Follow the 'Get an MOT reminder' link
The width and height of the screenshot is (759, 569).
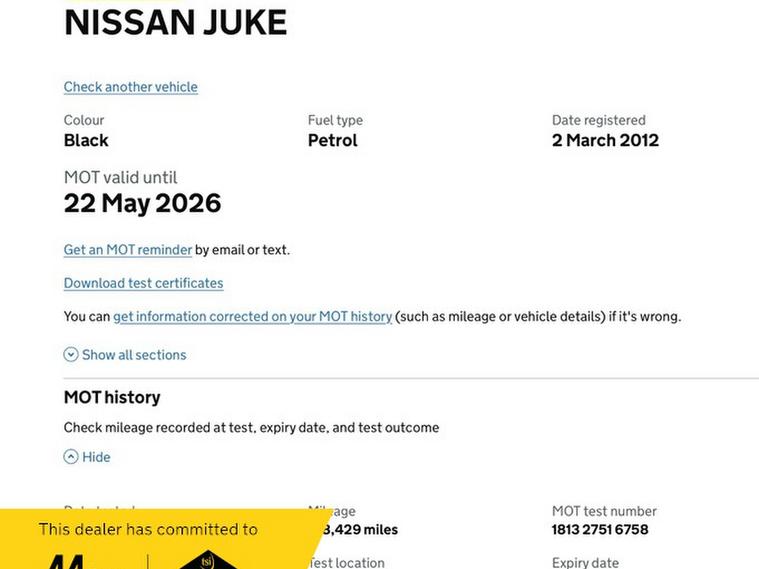pyautogui.click(x=128, y=250)
